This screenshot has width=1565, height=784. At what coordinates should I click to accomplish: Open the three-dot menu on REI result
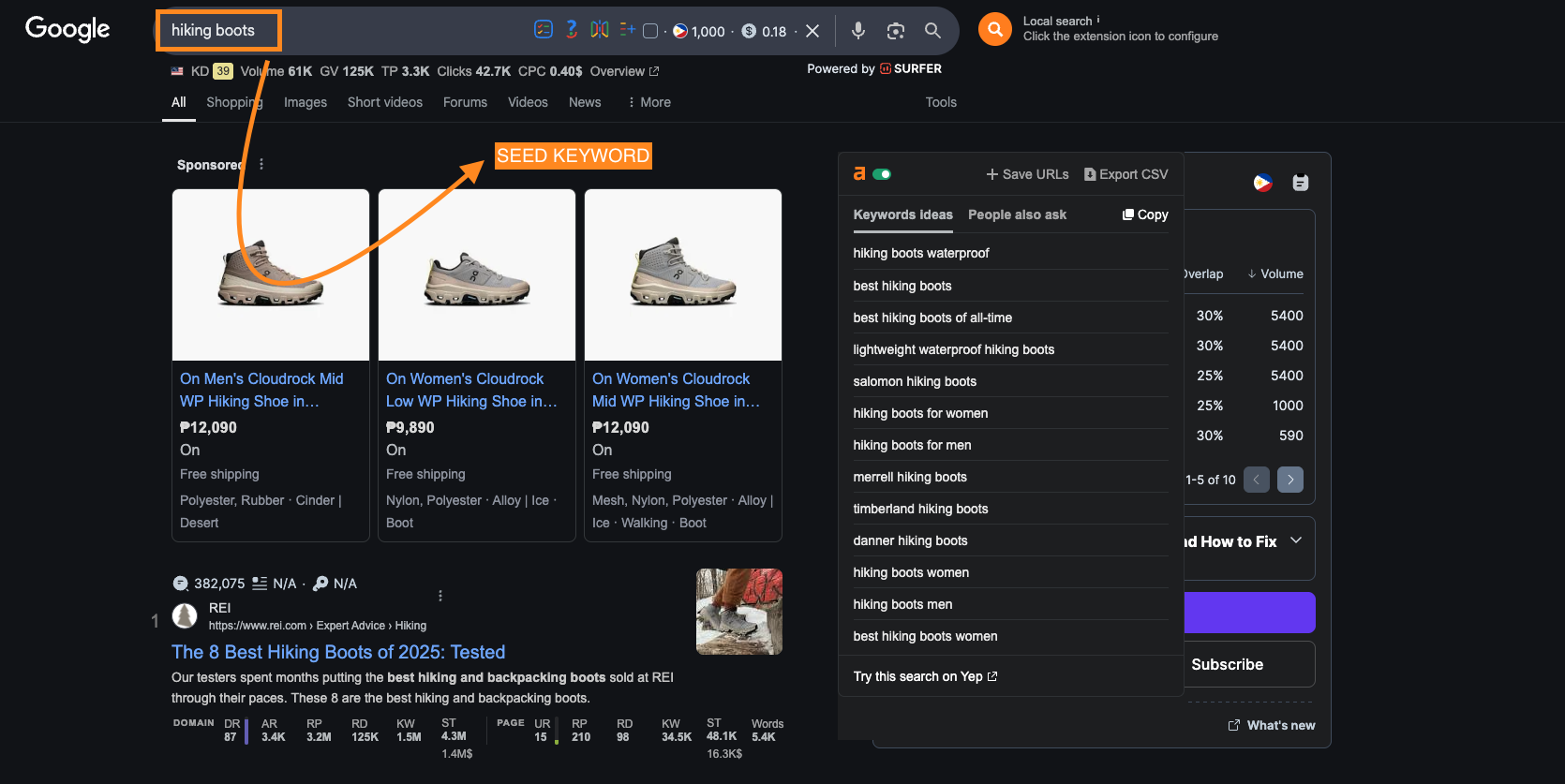(440, 596)
